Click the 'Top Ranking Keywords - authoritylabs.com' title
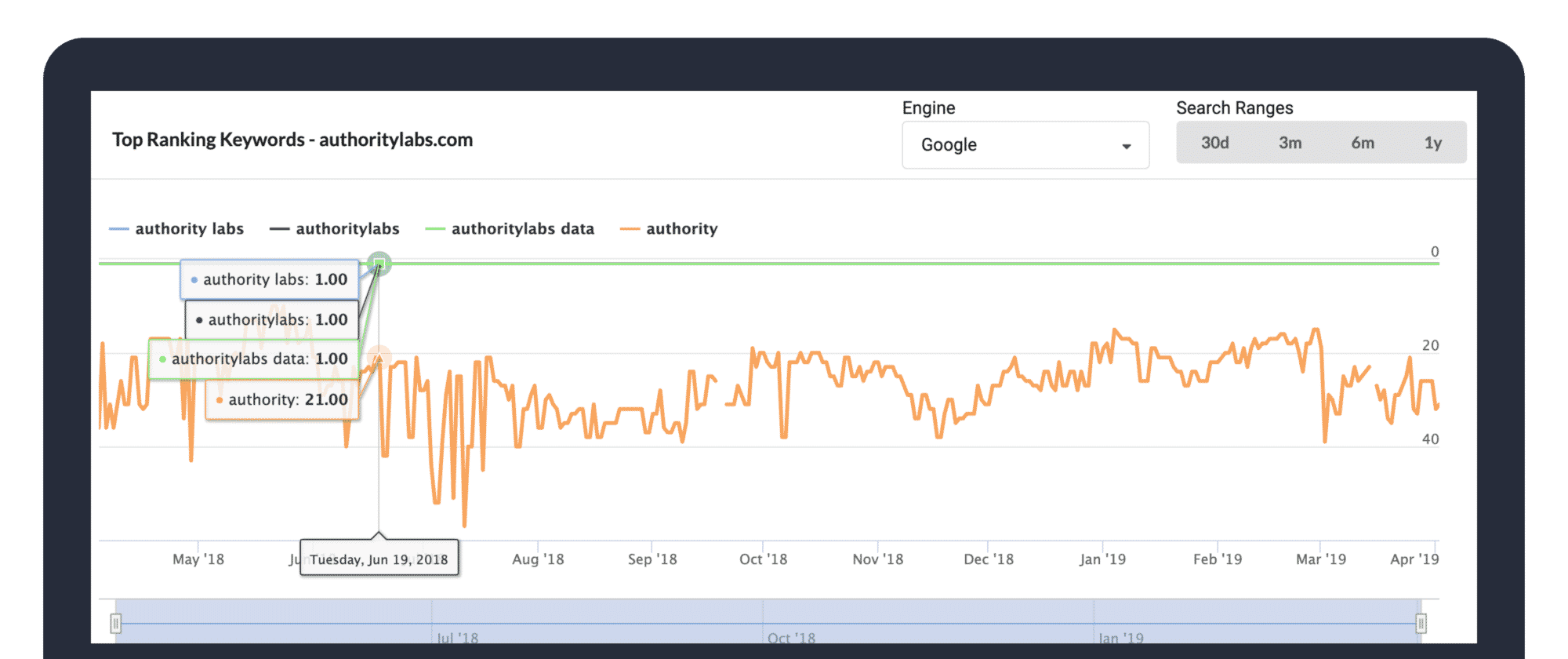Image resolution: width=1568 pixels, height=659 pixels. 292,140
